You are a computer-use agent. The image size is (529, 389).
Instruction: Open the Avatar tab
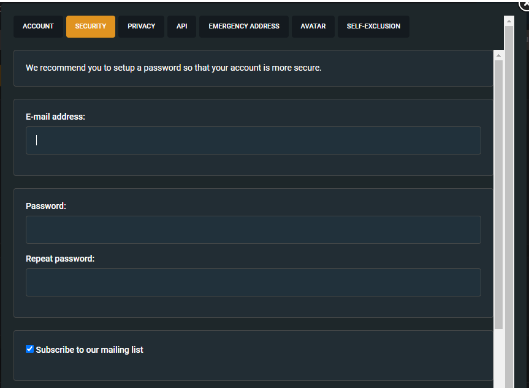[x=313, y=26]
